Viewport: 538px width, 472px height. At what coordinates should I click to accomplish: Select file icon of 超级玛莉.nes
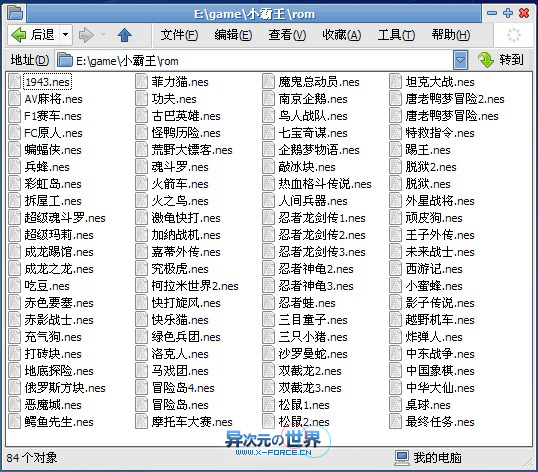(14, 235)
